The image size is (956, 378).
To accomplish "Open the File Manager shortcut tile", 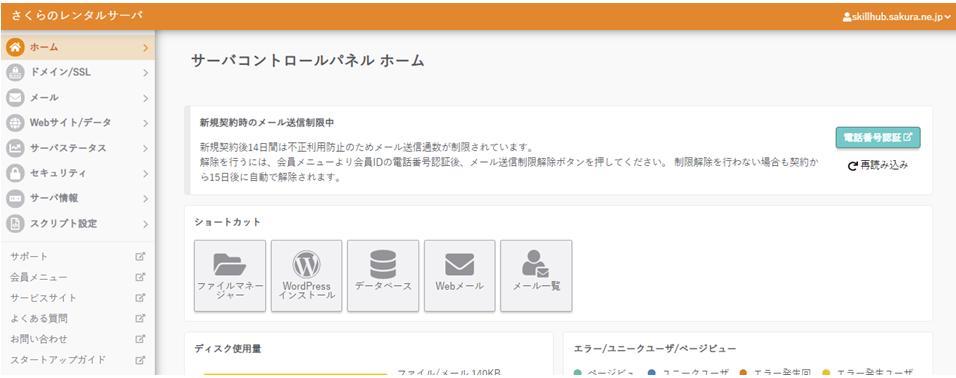I will (230, 276).
